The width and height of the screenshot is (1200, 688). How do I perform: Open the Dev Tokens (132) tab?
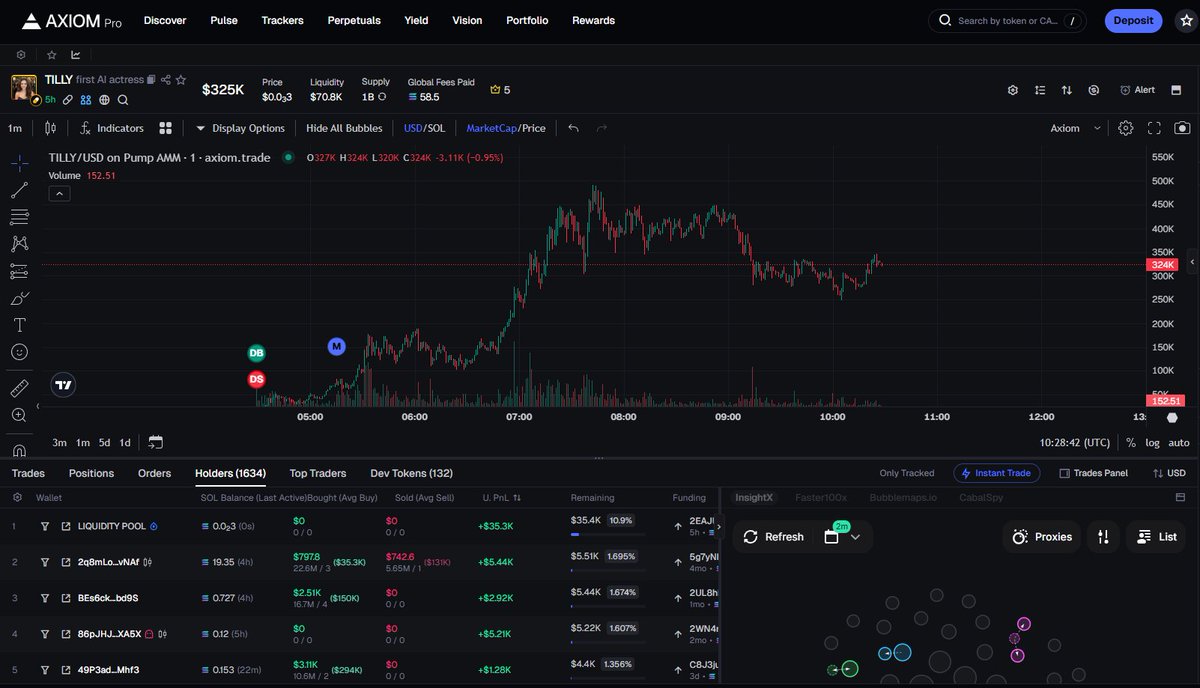point(411,473)
